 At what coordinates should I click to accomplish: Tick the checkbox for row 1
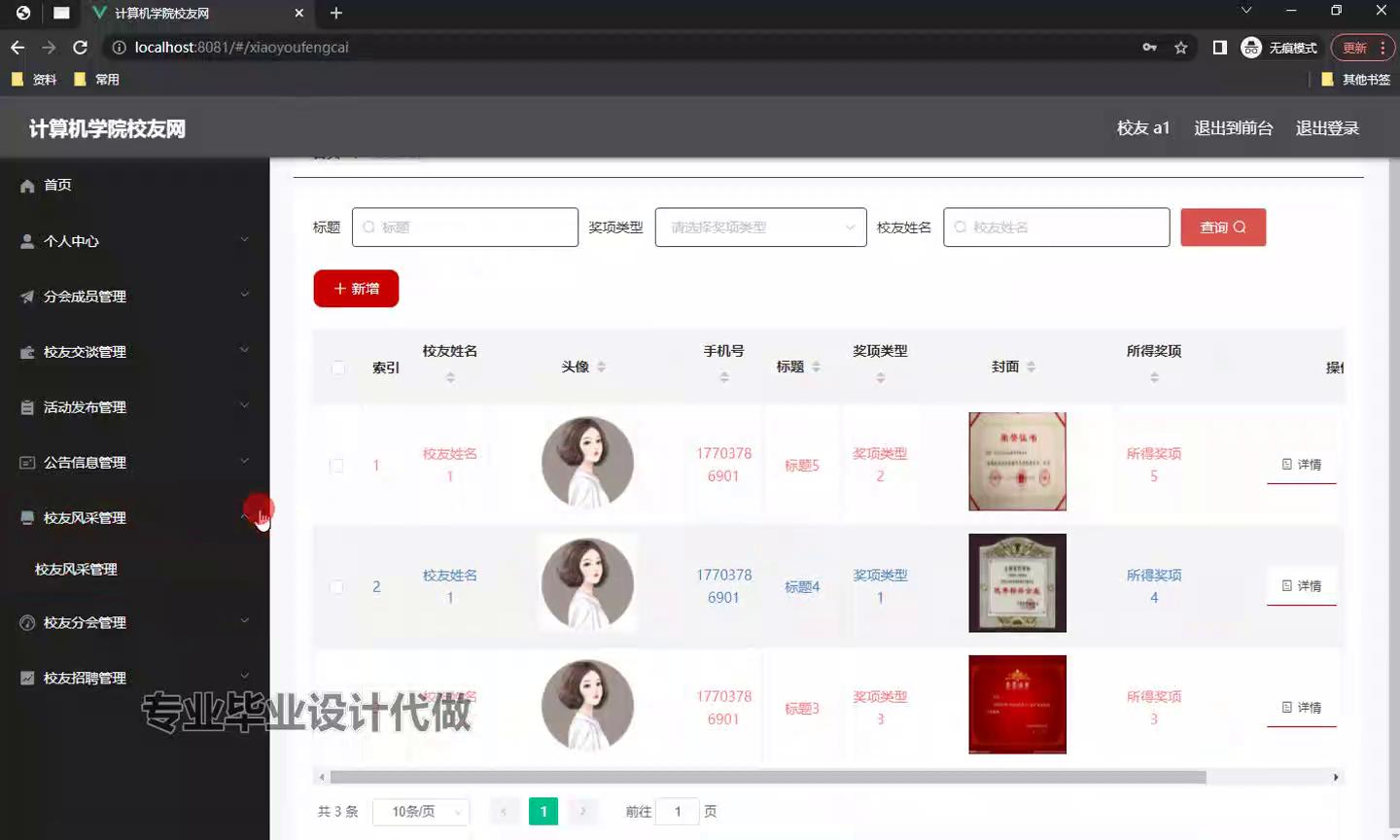336,466
